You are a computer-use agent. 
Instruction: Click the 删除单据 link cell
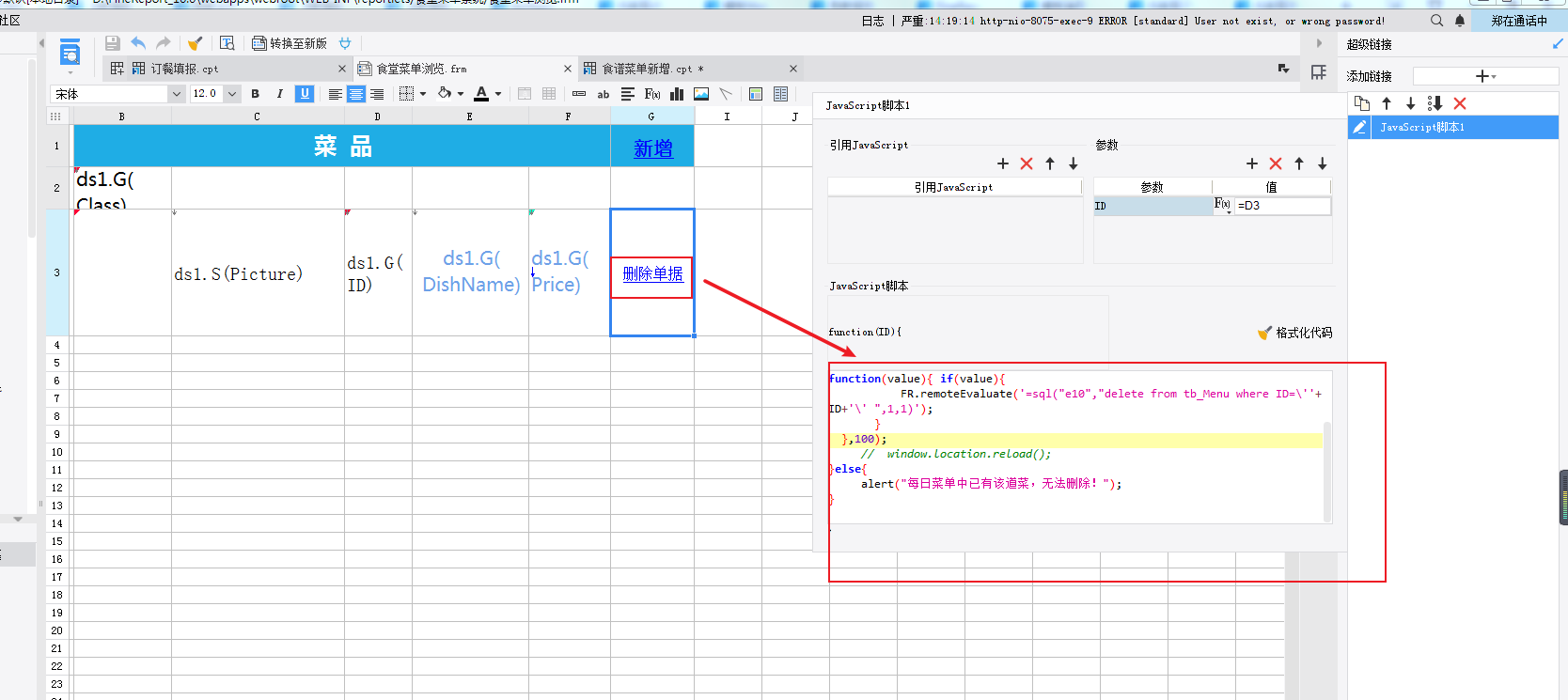point(652,274)
